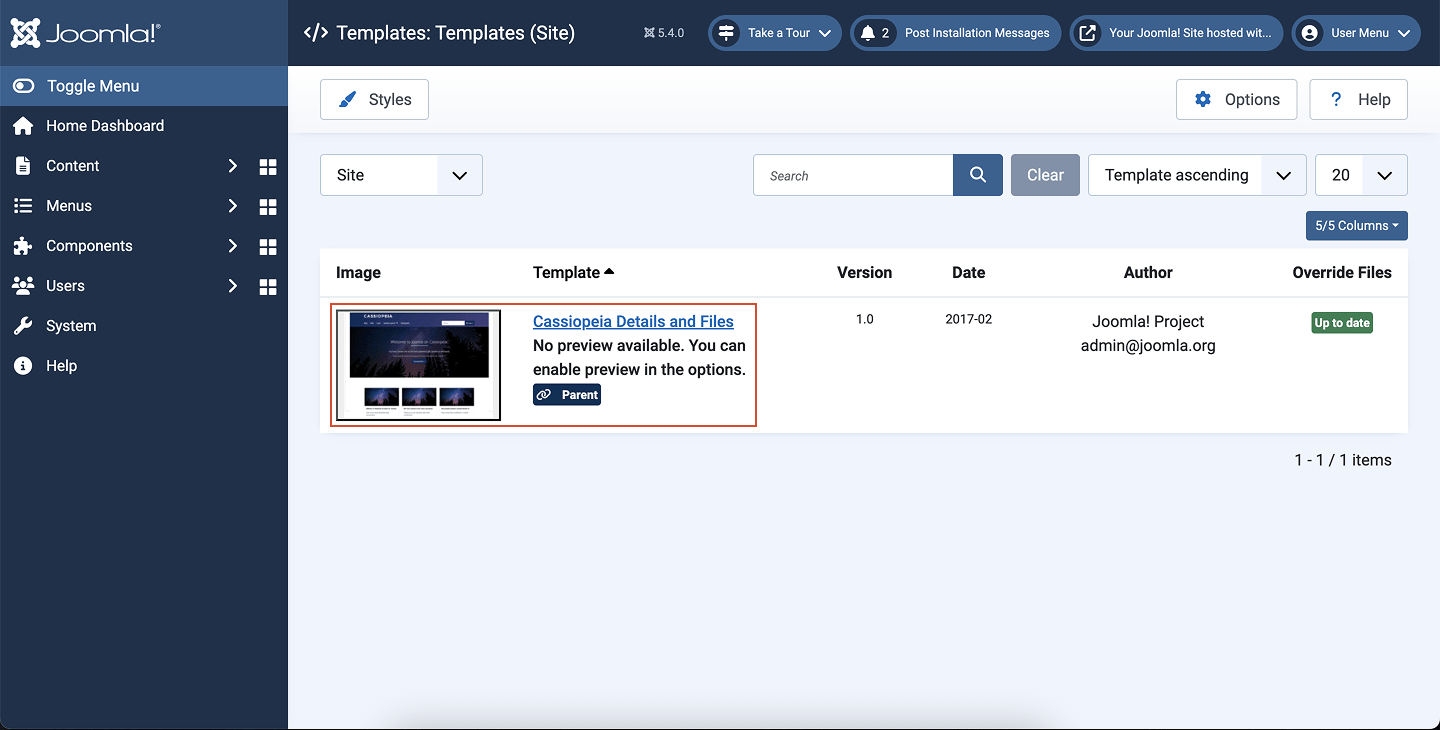Image resolution: width=1440 pixels, height=730 pixels.
Task: Click the Help info circle icon
Action: tap(23, 366)
